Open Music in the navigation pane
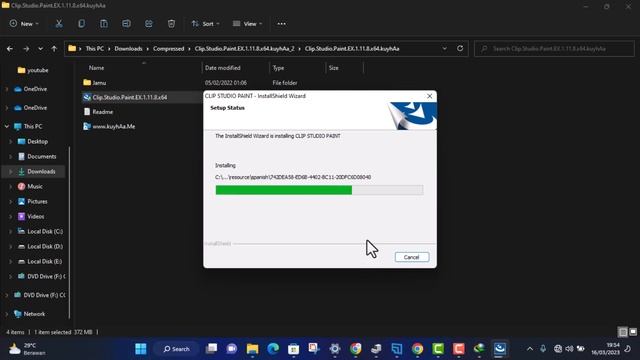 30,186
